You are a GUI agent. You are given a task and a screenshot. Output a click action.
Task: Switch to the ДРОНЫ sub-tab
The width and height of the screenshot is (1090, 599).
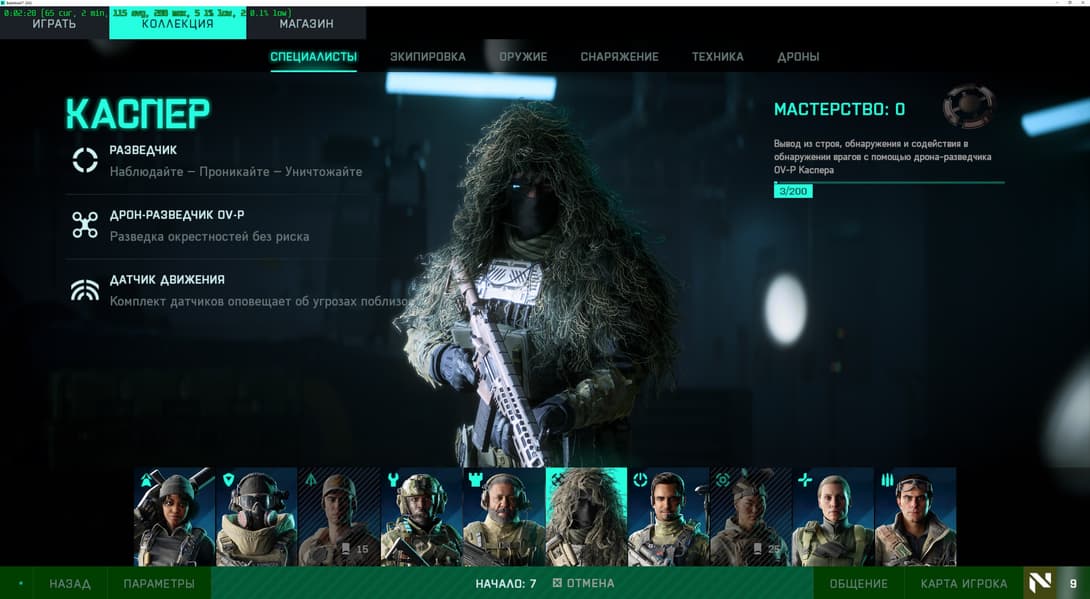click(x=798, y=57)
